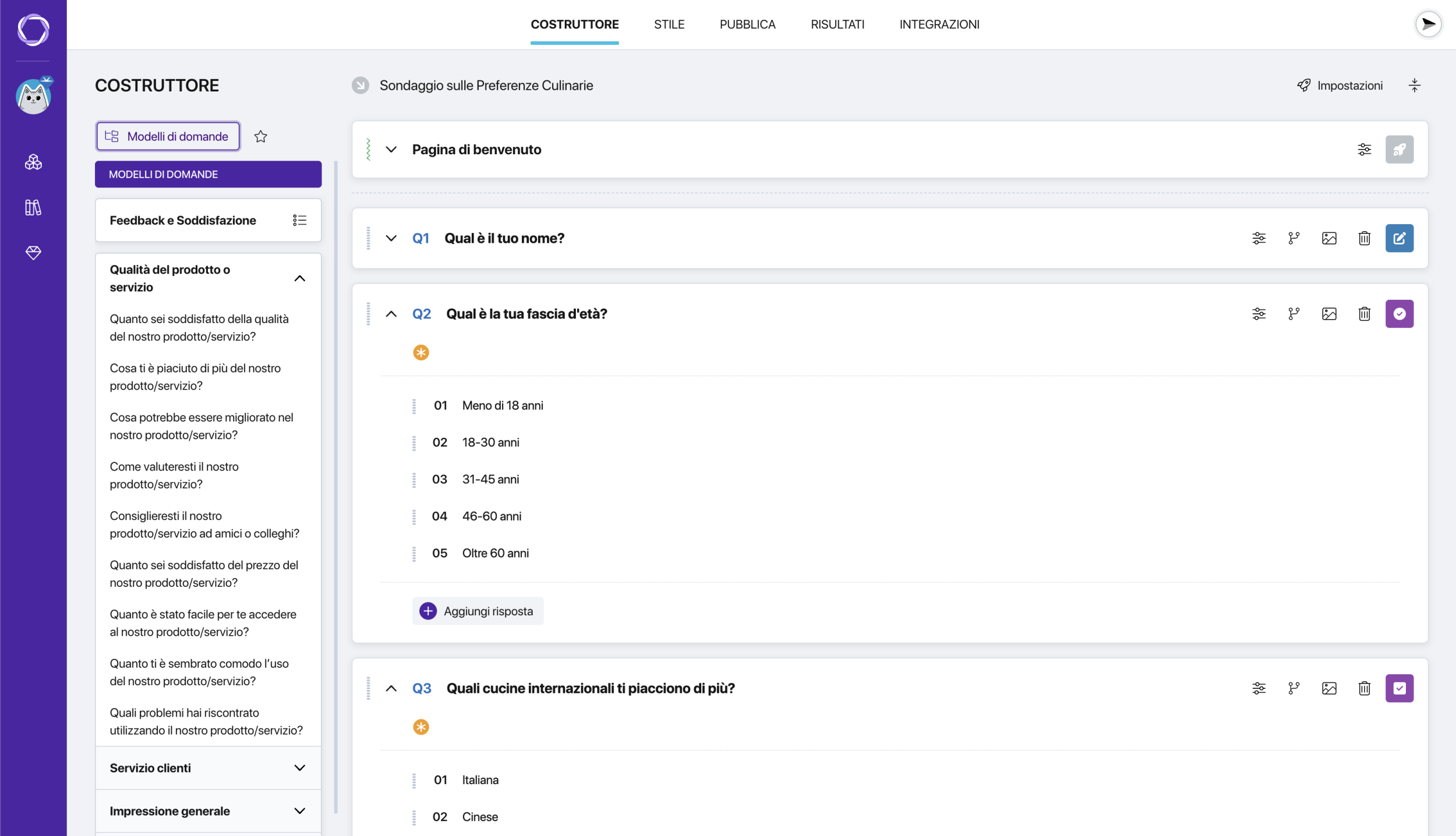This screenshot has width=1456, height=836.
Task: Click template Cosa potrebbe essere migliorato
Action: coord(201,426)
